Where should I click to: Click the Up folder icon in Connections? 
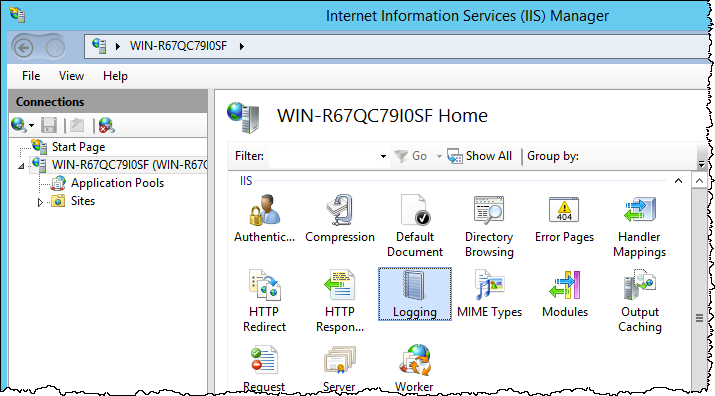click(77, 125)
